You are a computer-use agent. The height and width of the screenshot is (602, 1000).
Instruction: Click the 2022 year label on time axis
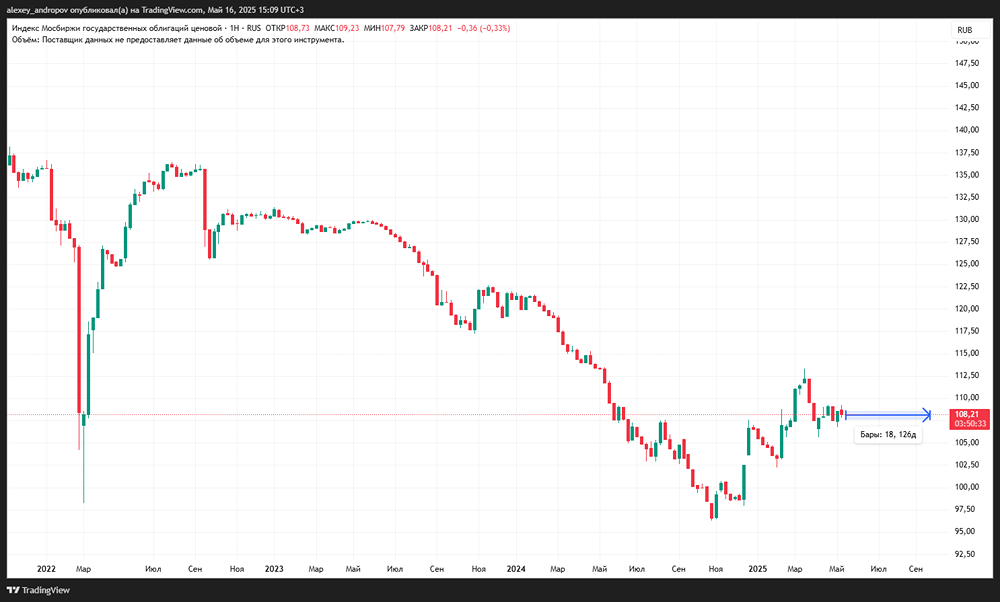[x=47, y=569]
